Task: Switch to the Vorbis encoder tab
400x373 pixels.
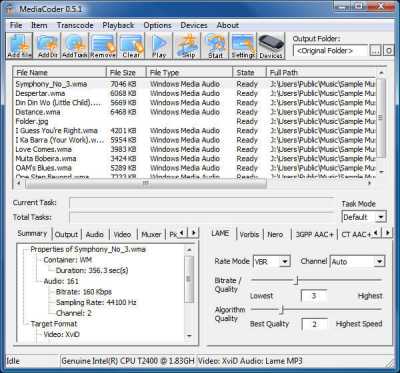Action: [249, 235]
